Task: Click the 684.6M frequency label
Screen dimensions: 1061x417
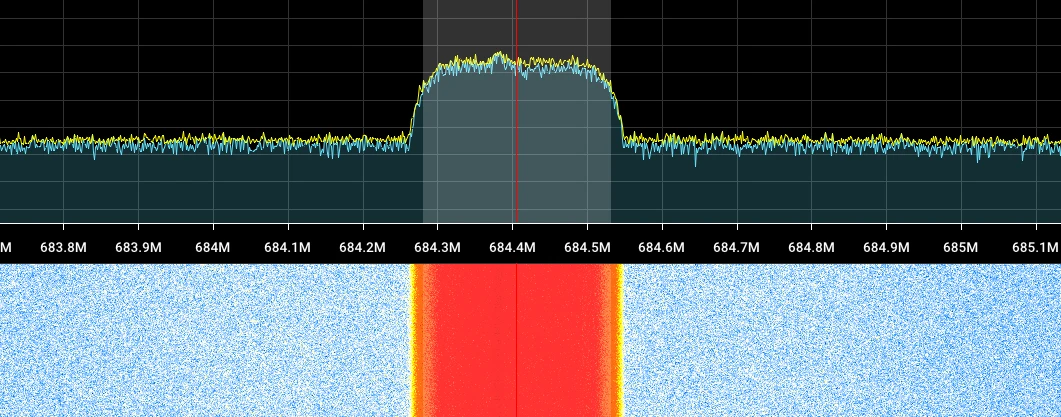Action: (x=662, y=247)
